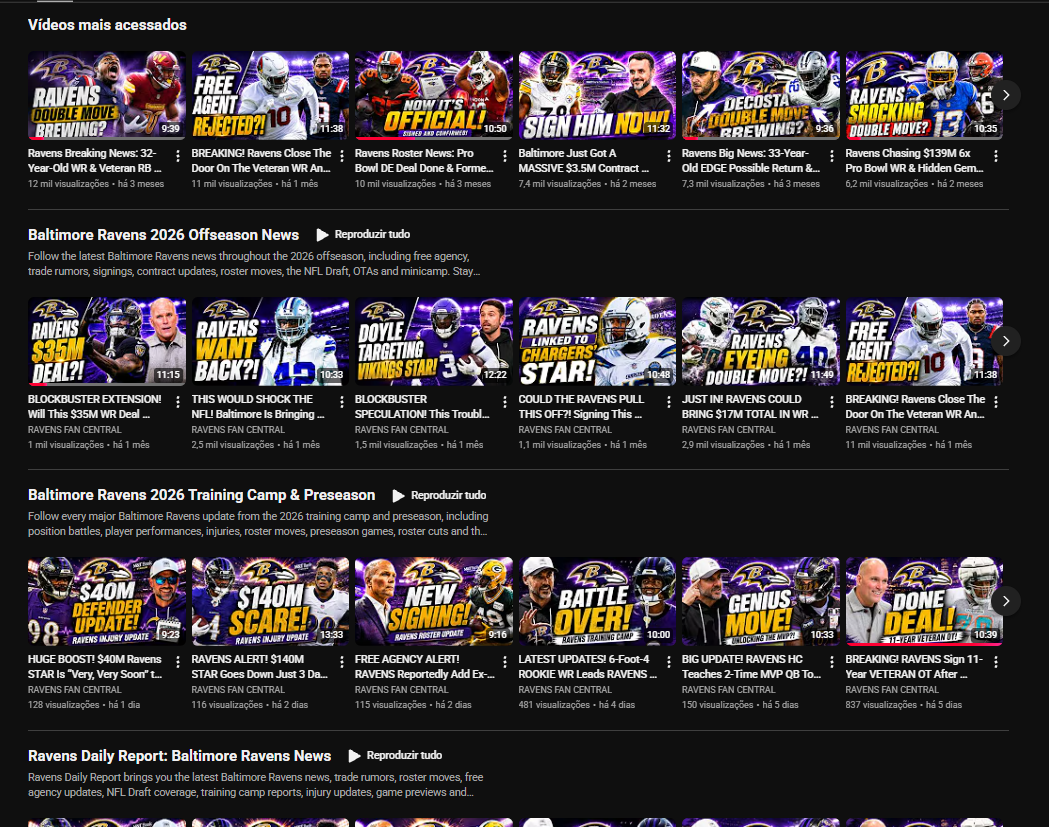Click RAVENS FAN CENTRAL under 'BREAKING! RAVENS Sign 11-Year' video
1049x827 pixels.
click(892, 689)
